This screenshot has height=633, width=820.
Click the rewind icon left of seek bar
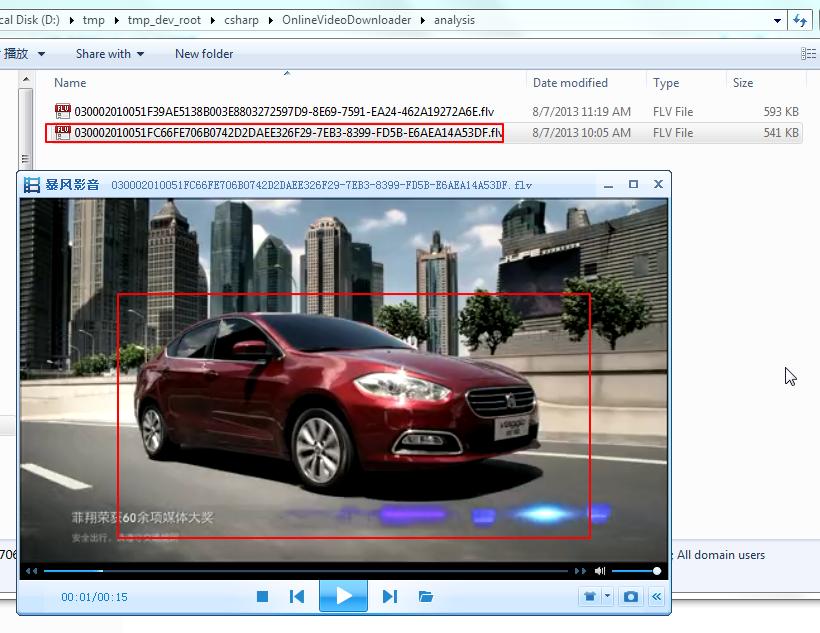point(31,571)
